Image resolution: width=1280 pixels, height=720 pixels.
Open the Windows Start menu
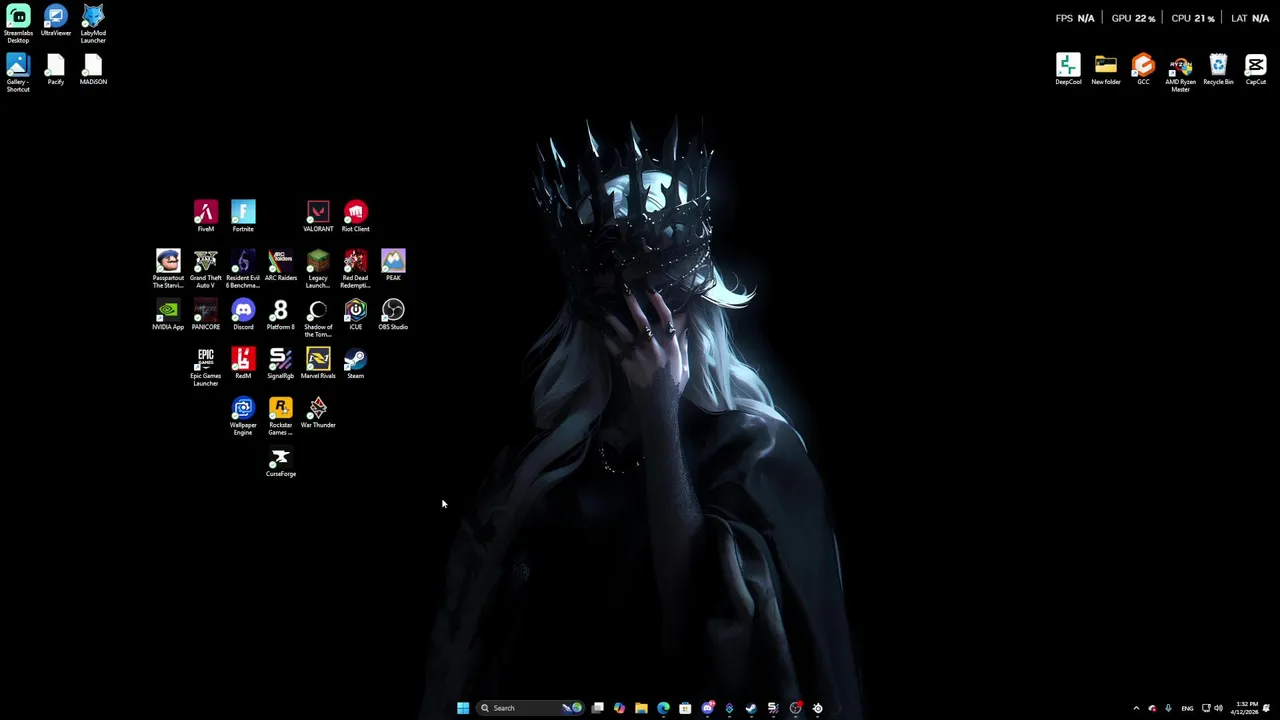point(463,708)
